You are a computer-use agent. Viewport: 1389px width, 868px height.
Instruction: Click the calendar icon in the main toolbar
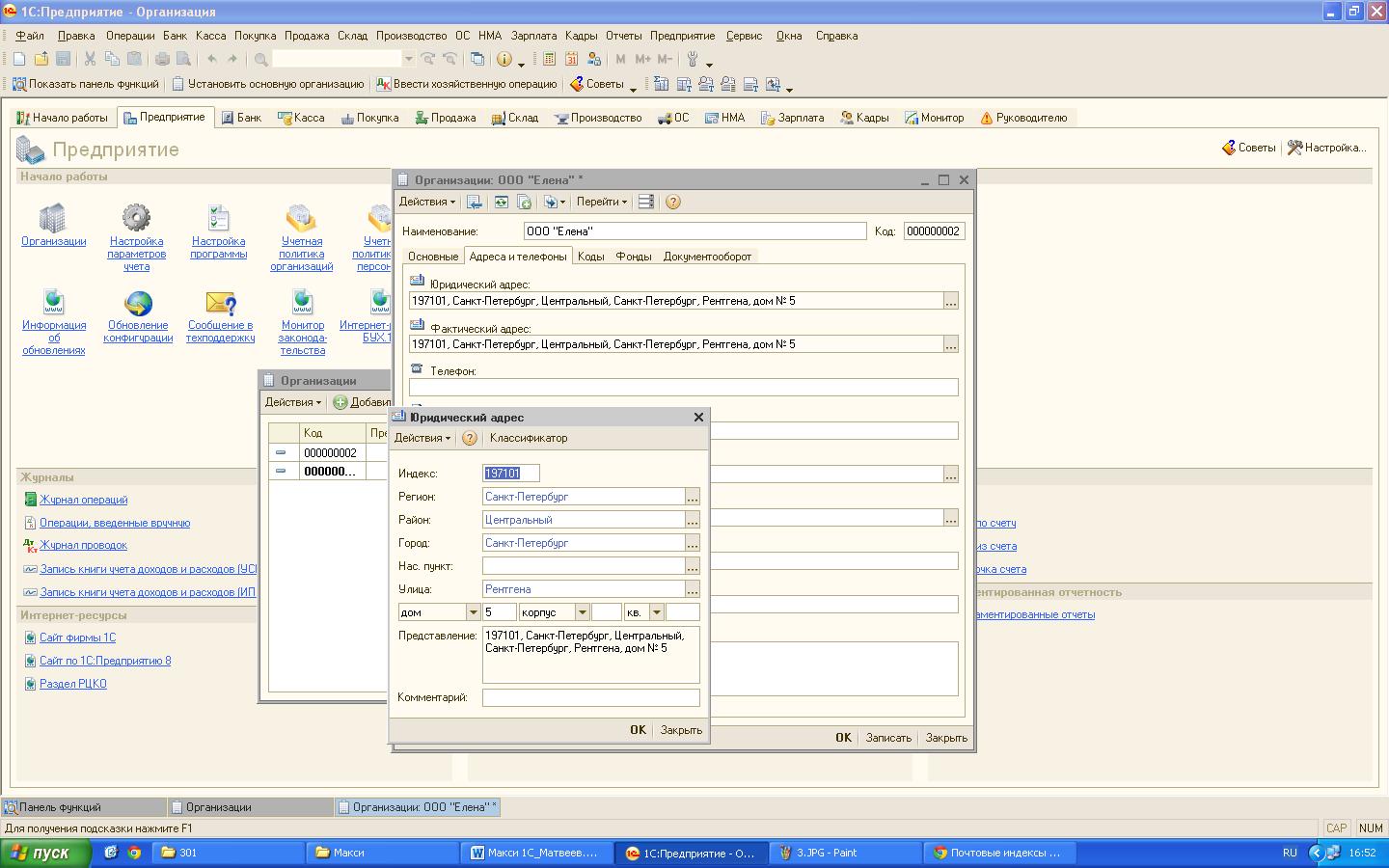(571, 59)
